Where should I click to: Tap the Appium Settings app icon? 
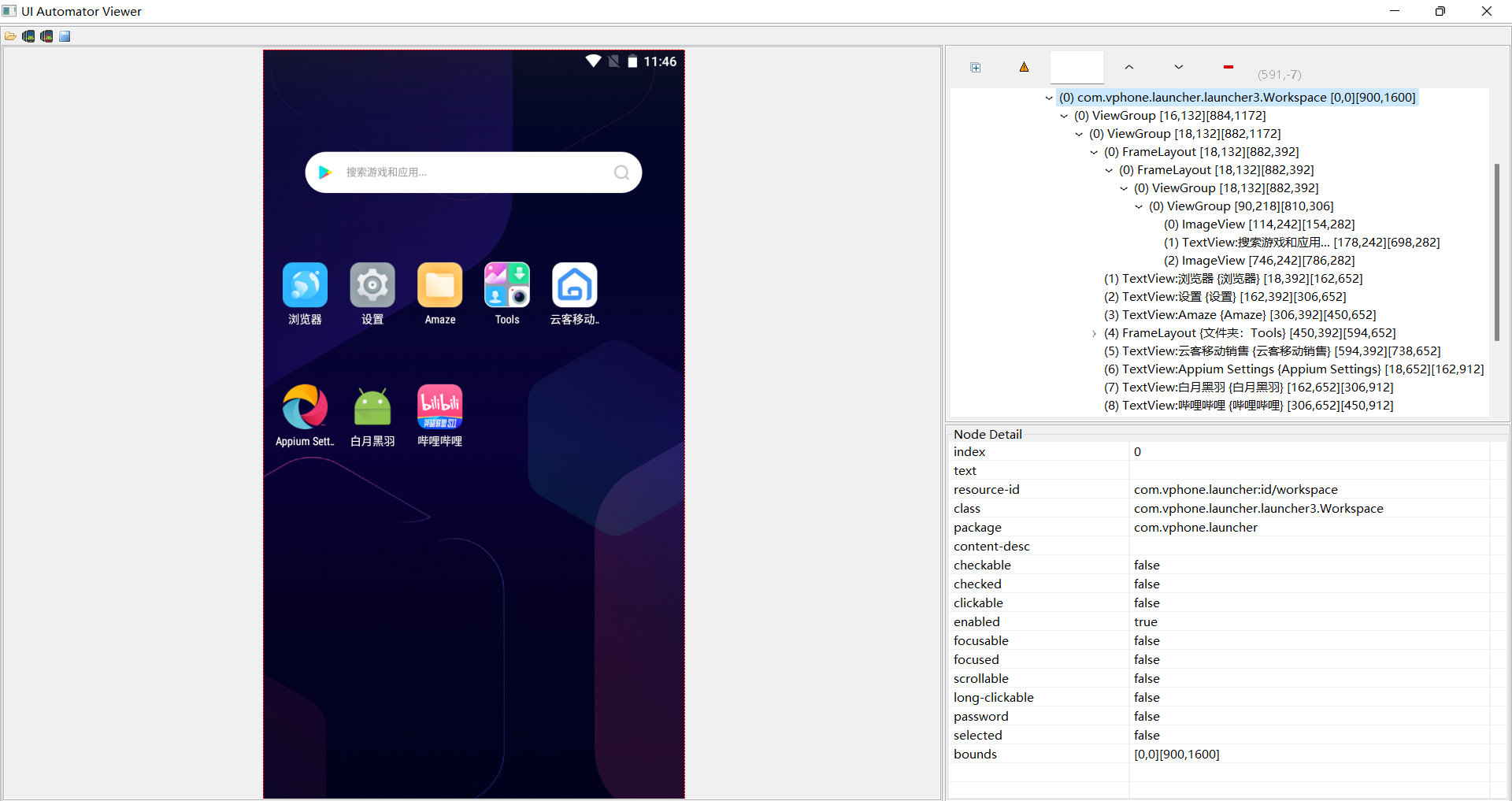click(305, 406)
